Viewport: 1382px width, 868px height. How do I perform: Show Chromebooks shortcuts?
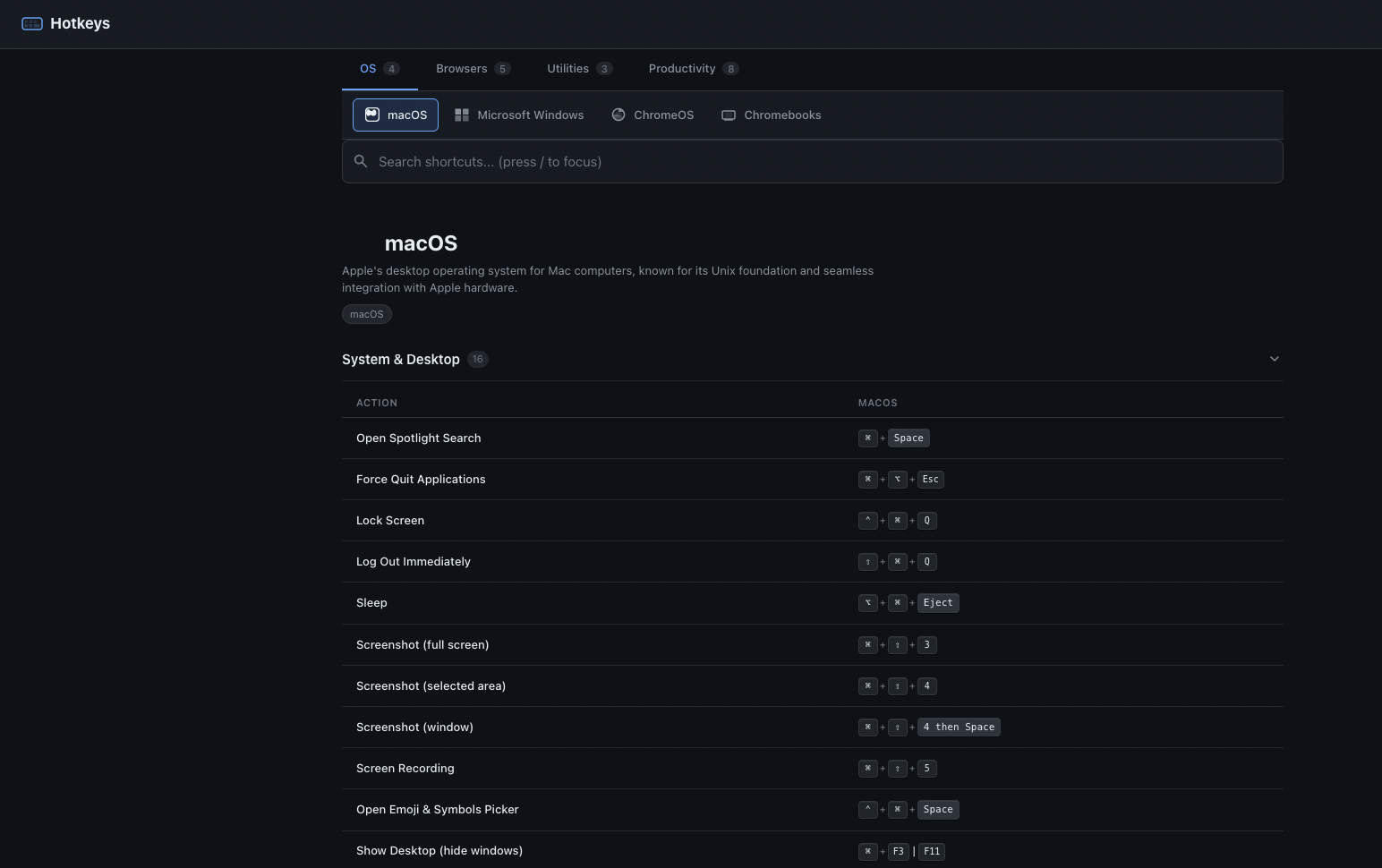point(772,115)
